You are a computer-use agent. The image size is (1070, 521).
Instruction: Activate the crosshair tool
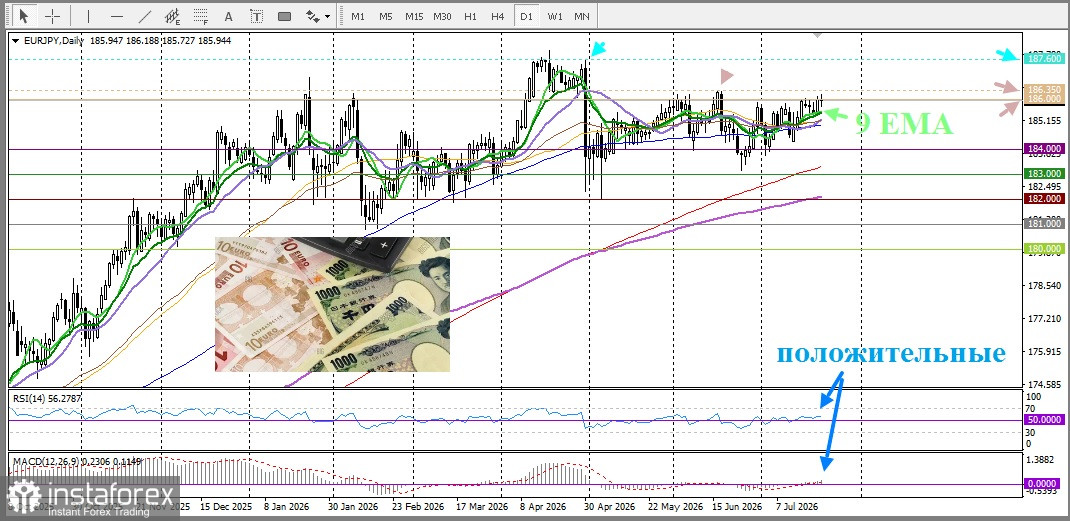(53, 15)
